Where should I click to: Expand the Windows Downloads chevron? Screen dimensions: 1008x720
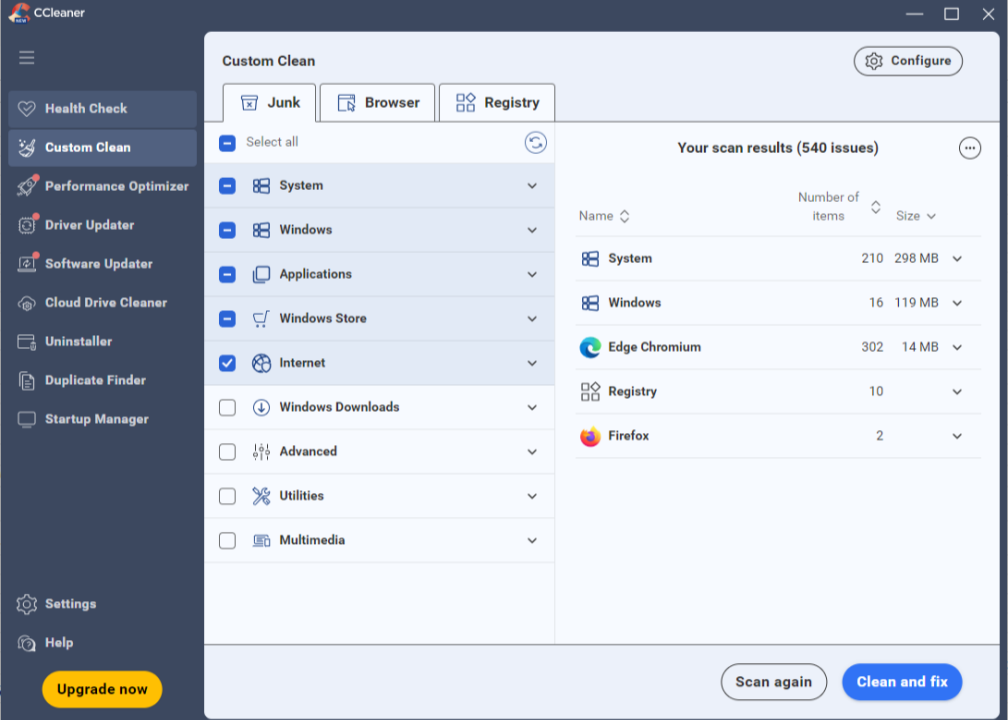point(532,408)
